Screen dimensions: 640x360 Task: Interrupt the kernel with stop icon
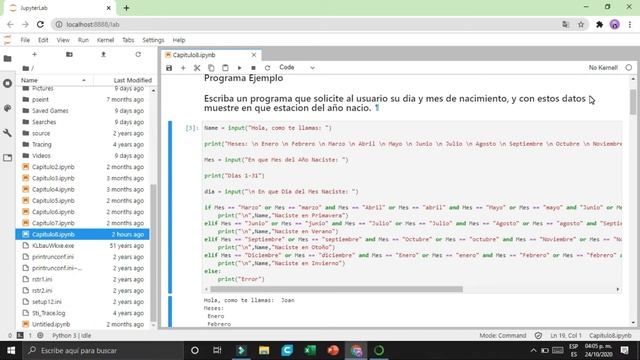(253, 68)
